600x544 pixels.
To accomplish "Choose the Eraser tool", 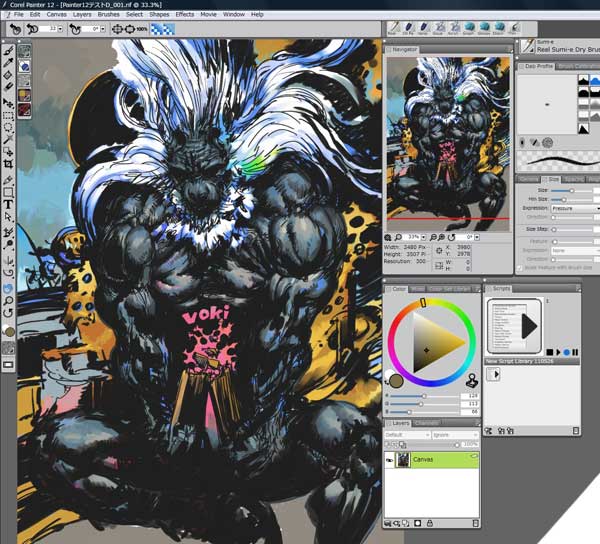I will pos(9,87).
